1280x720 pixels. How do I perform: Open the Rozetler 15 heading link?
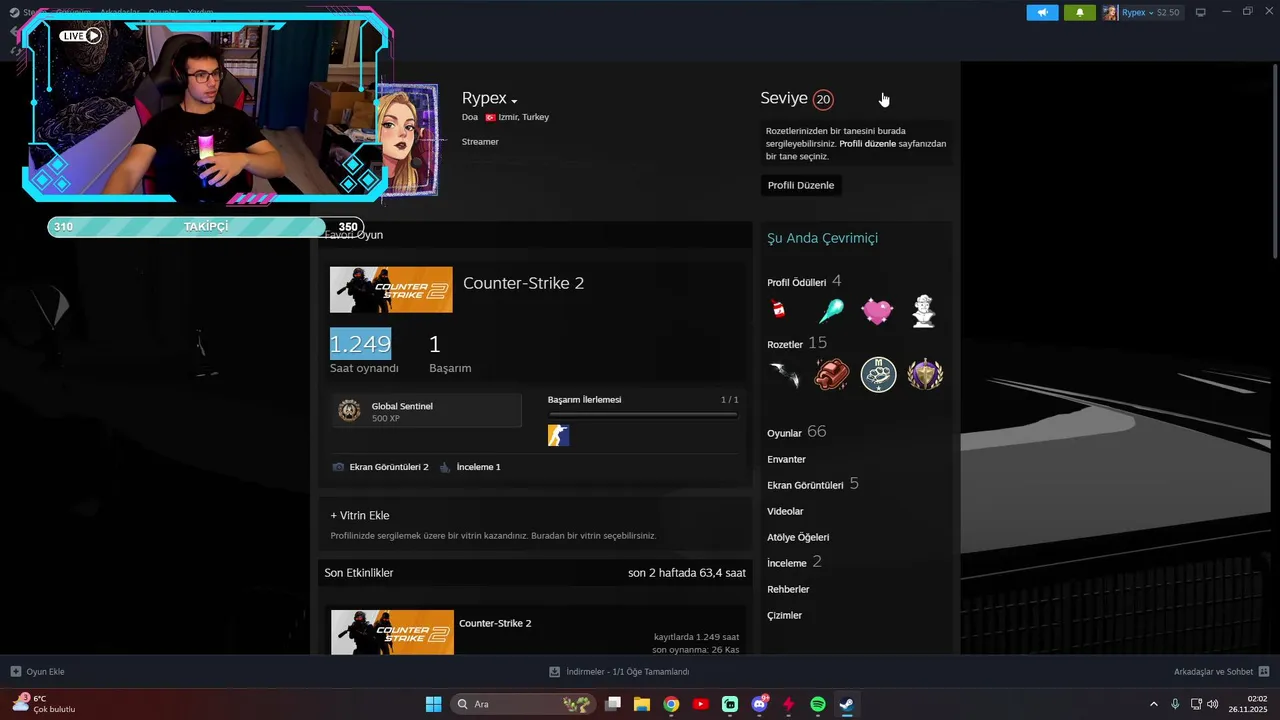(797, 343)
